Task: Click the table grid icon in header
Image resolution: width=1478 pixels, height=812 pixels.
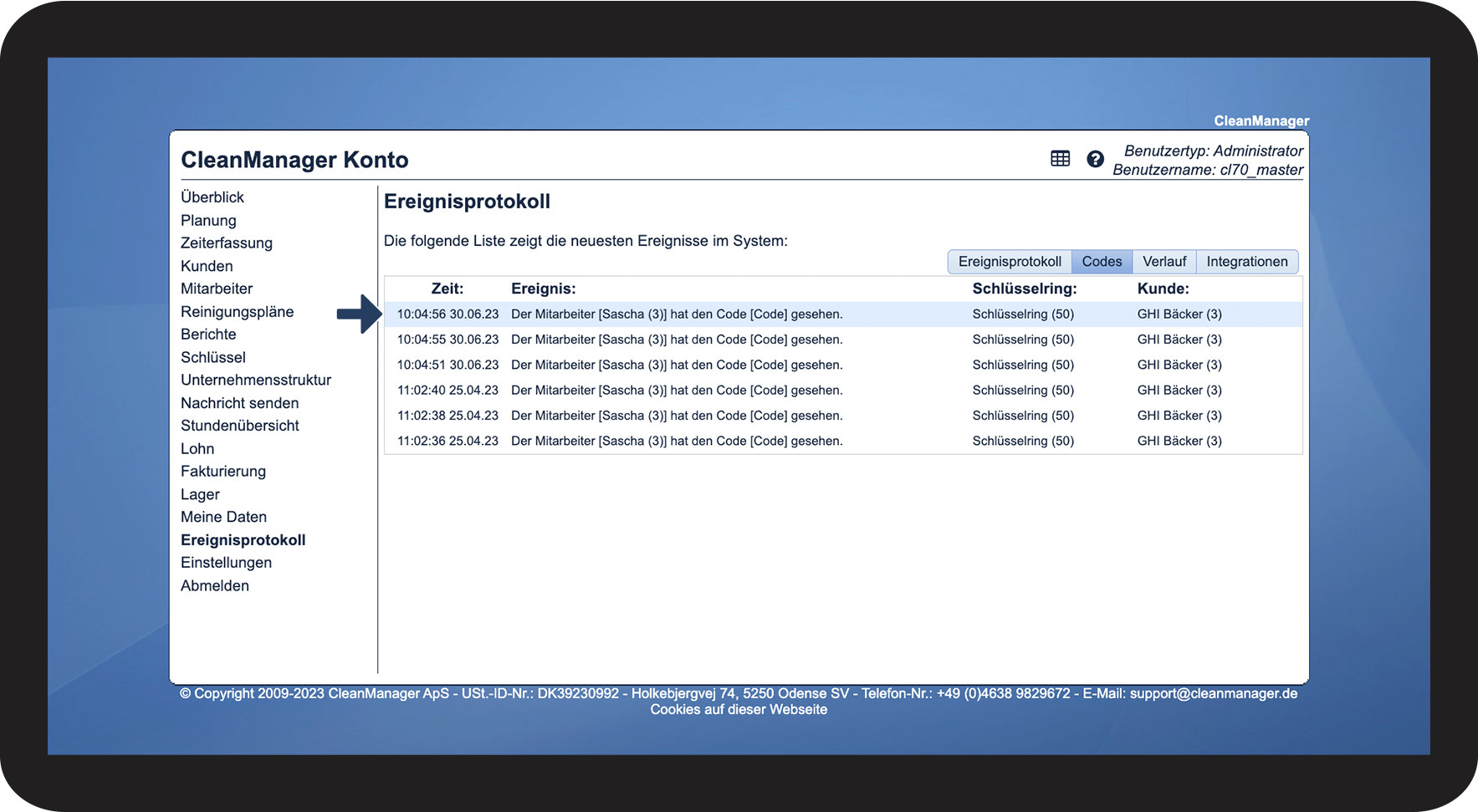Action: [1060, 159]
